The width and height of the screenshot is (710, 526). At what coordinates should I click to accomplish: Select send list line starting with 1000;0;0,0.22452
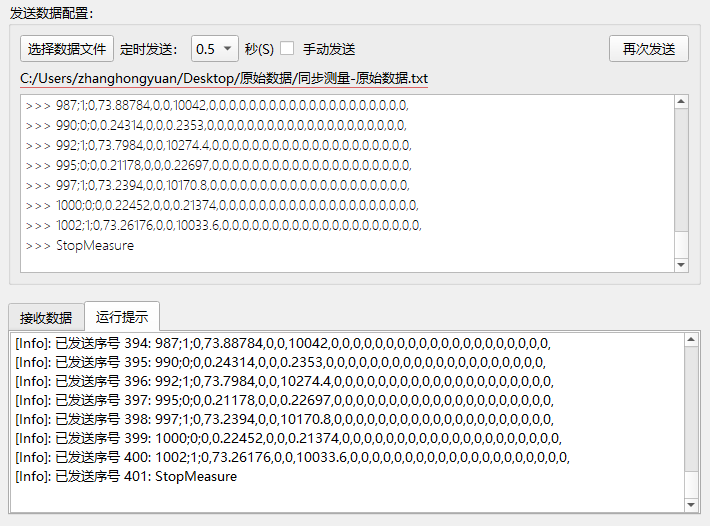click(222, 205)
